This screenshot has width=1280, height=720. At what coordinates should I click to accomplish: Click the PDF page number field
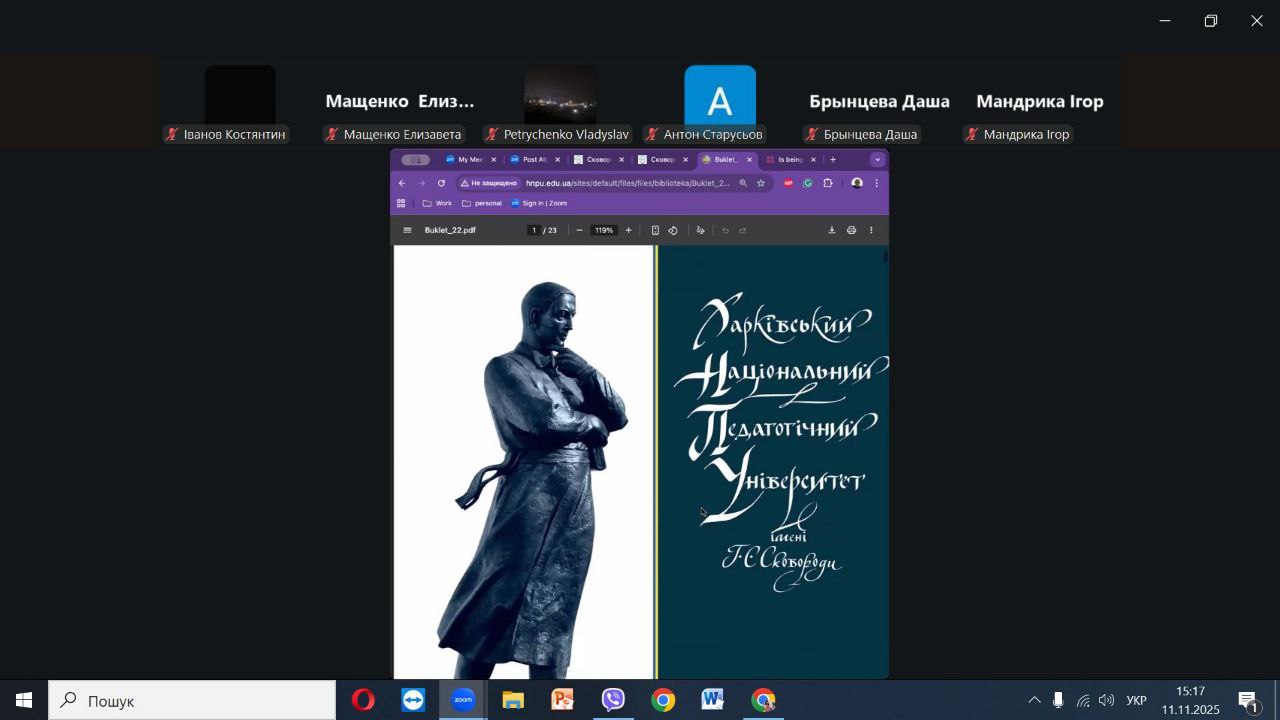[x=534, y=230]
